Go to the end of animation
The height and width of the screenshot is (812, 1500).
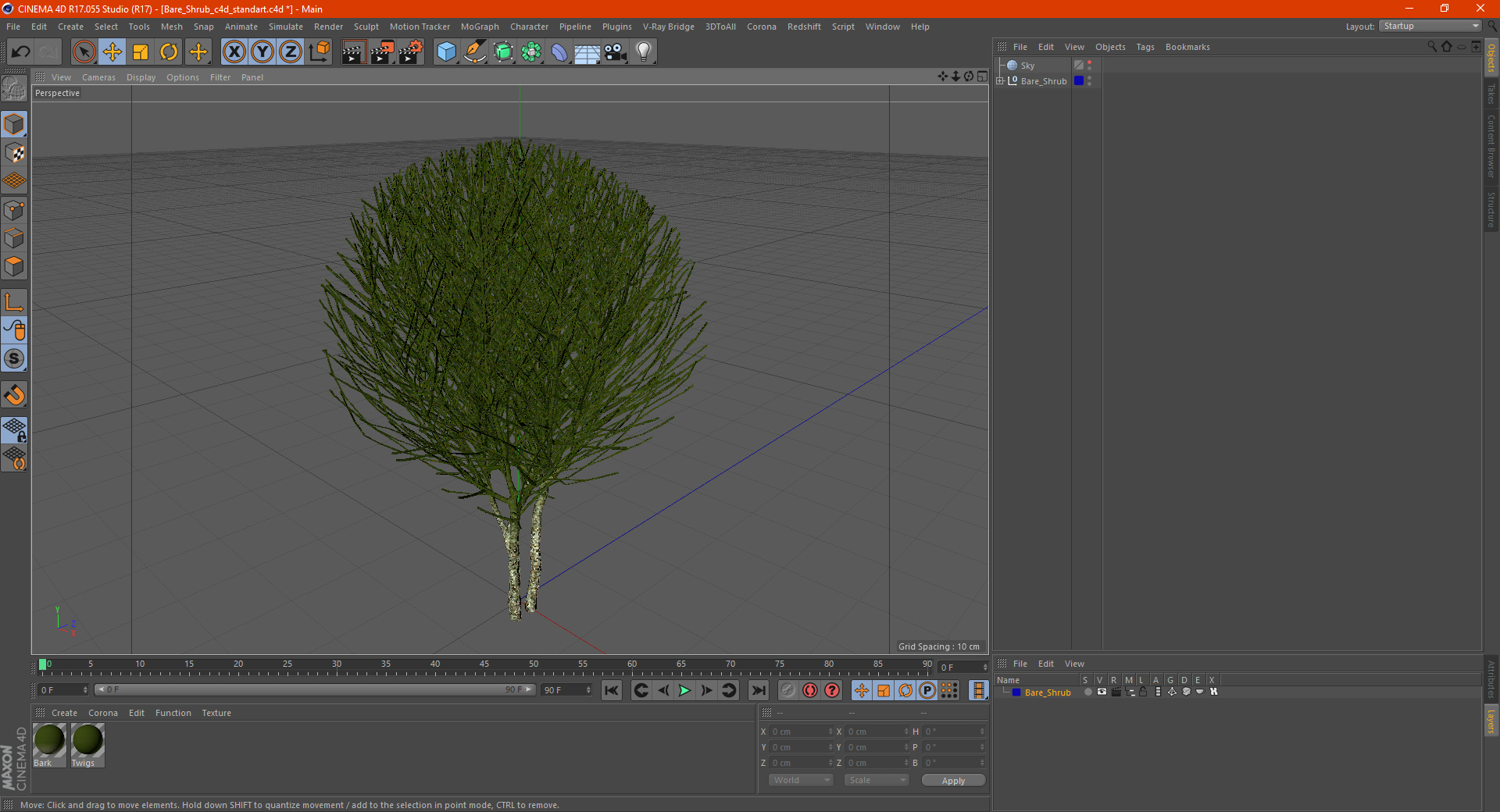758,690
